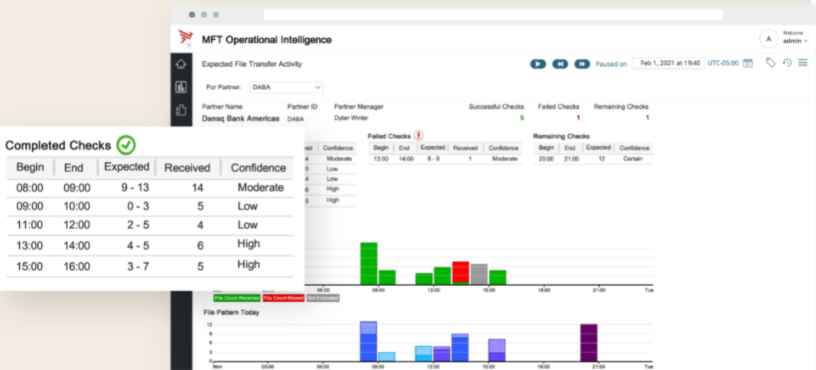Click the 'Confidence' header in the Completed Checks callout

pyautogui.click(x=258, y=168)
